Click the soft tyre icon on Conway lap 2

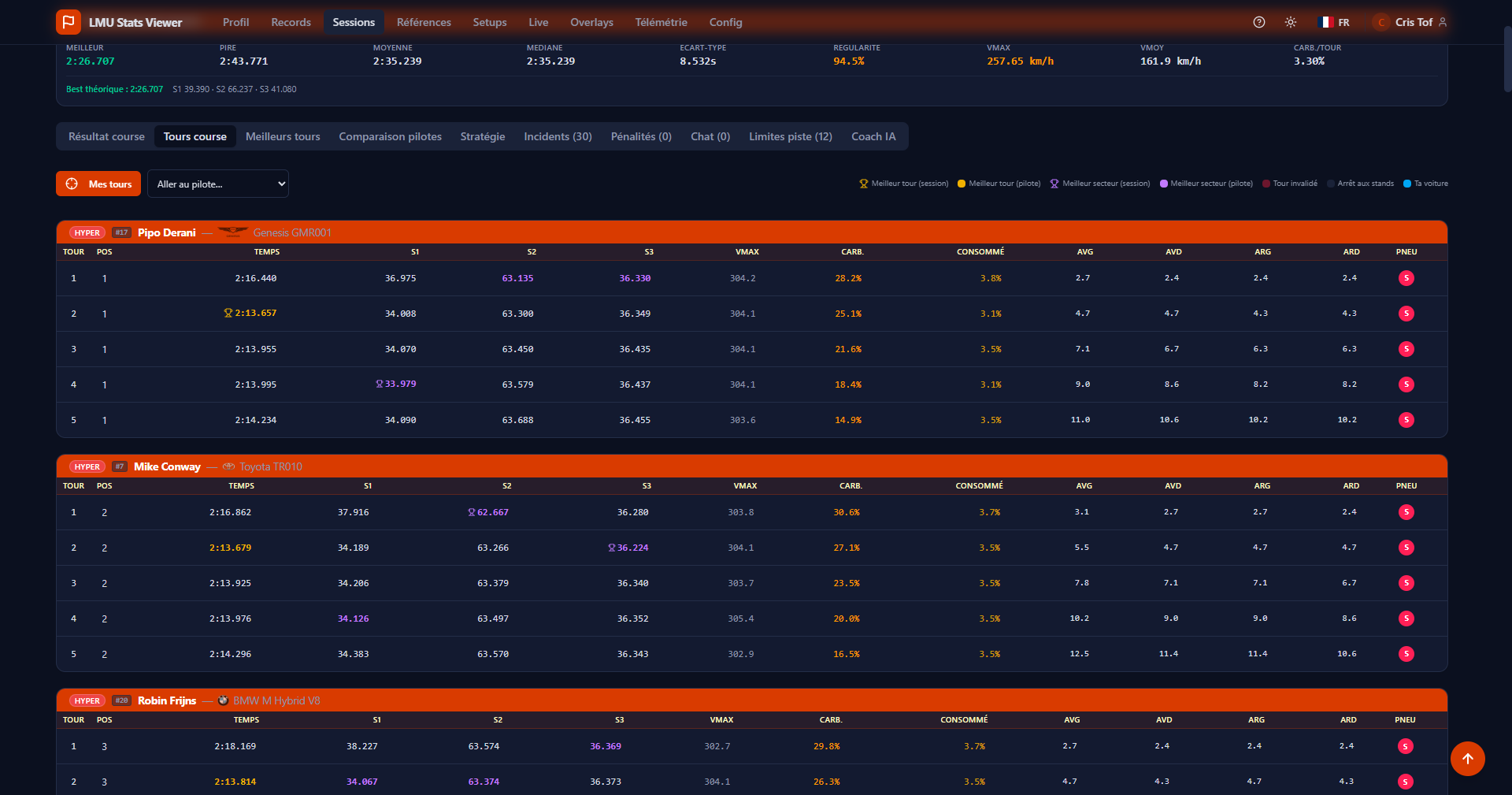1406,548
